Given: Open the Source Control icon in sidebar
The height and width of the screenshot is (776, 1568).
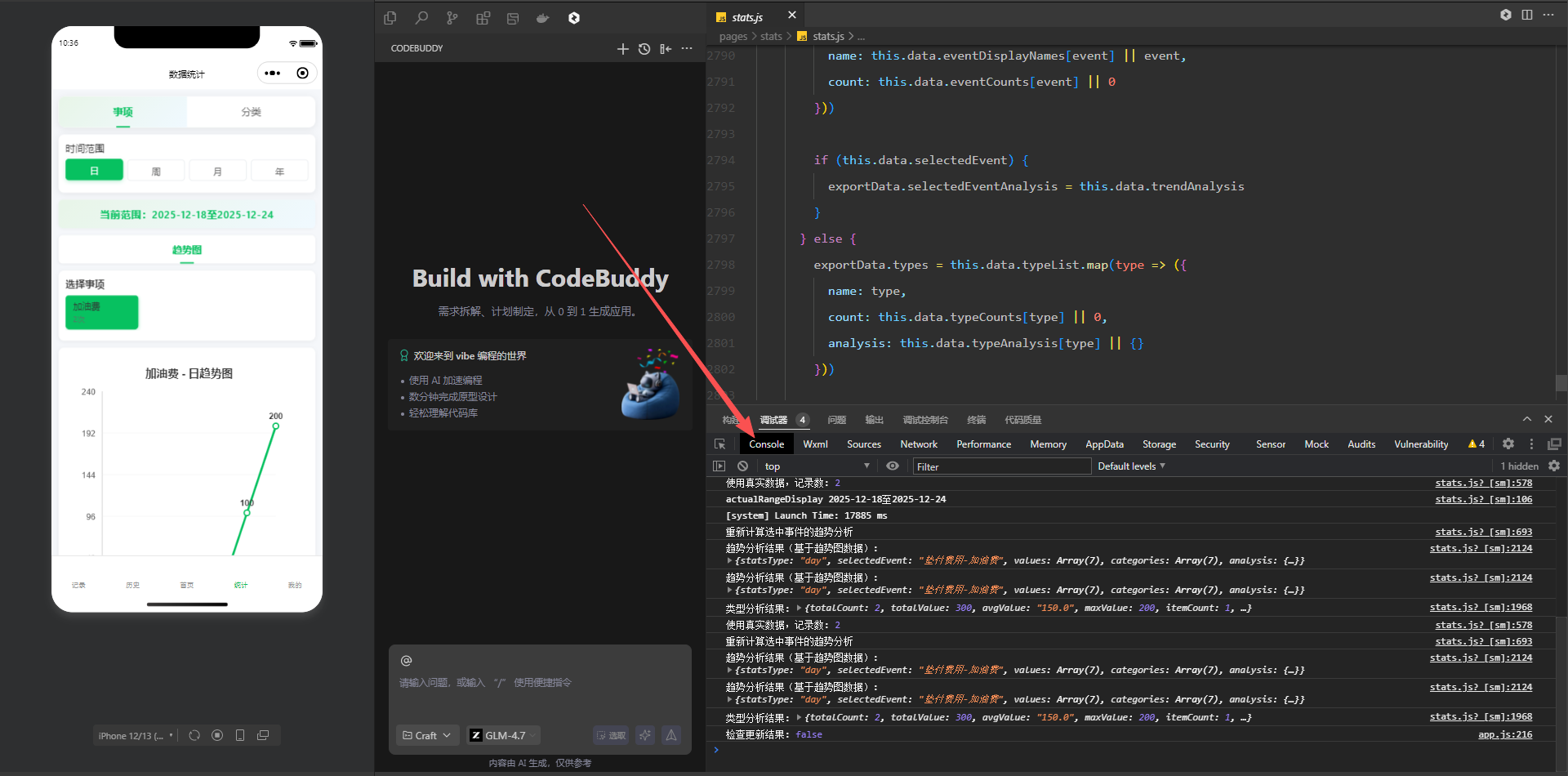Looking at the screenshot, I should click(452, 18).
